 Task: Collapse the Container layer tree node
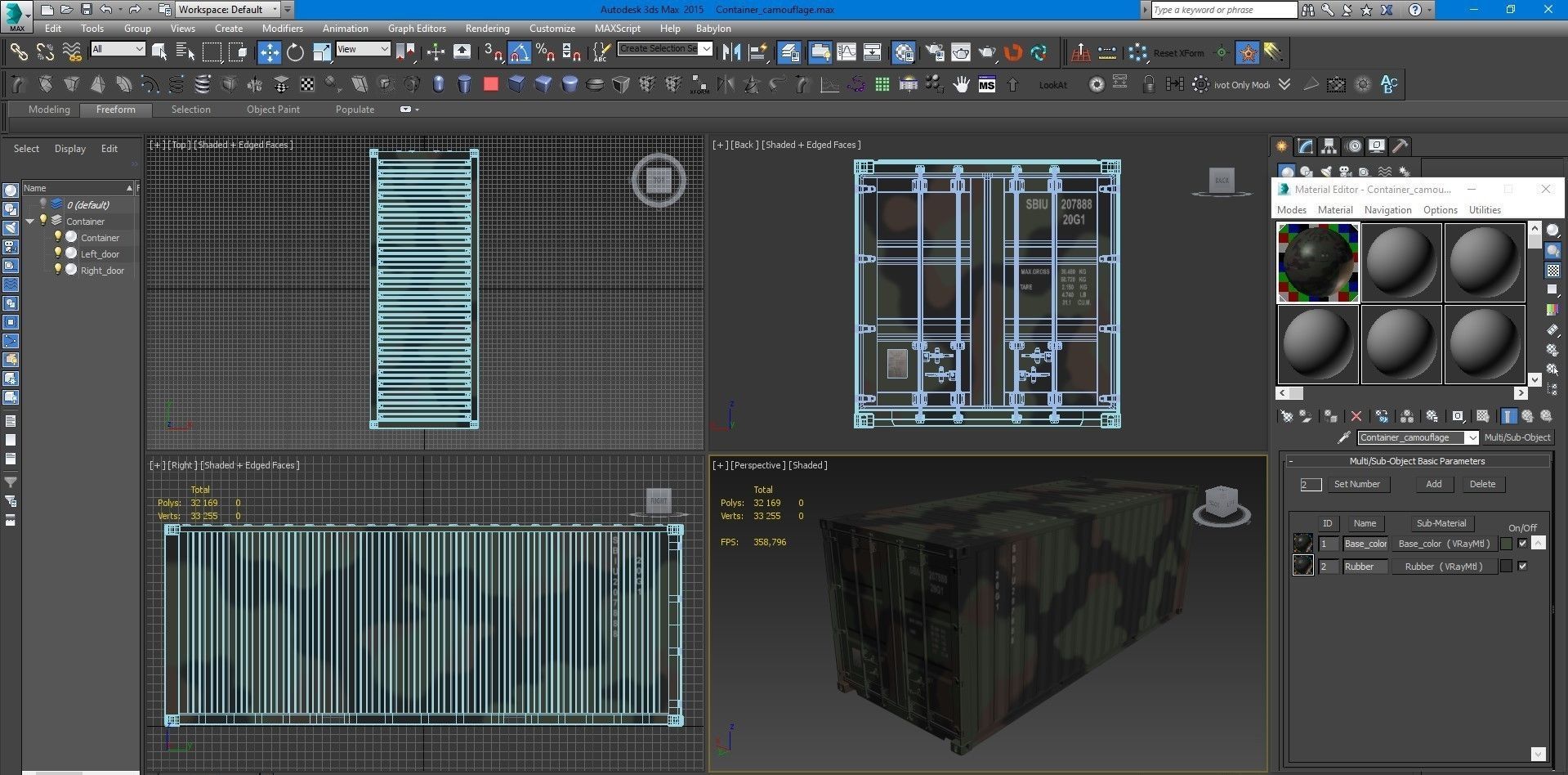(x=30, y=222)
